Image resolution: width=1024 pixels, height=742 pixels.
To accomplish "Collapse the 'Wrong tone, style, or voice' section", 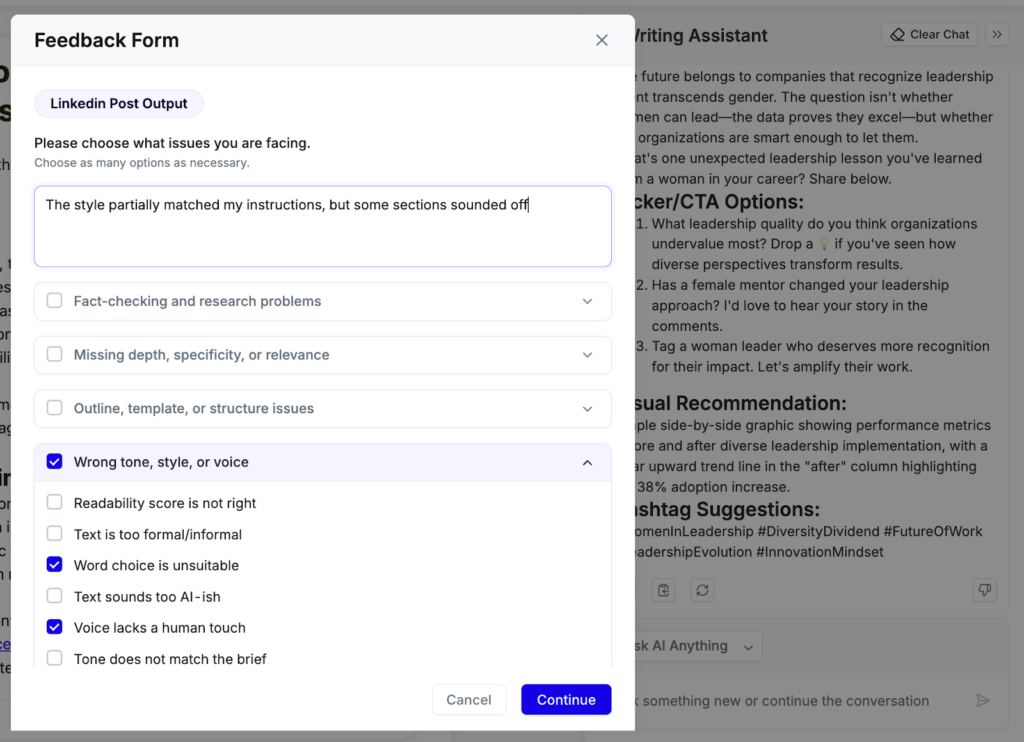I will point(589,461).
